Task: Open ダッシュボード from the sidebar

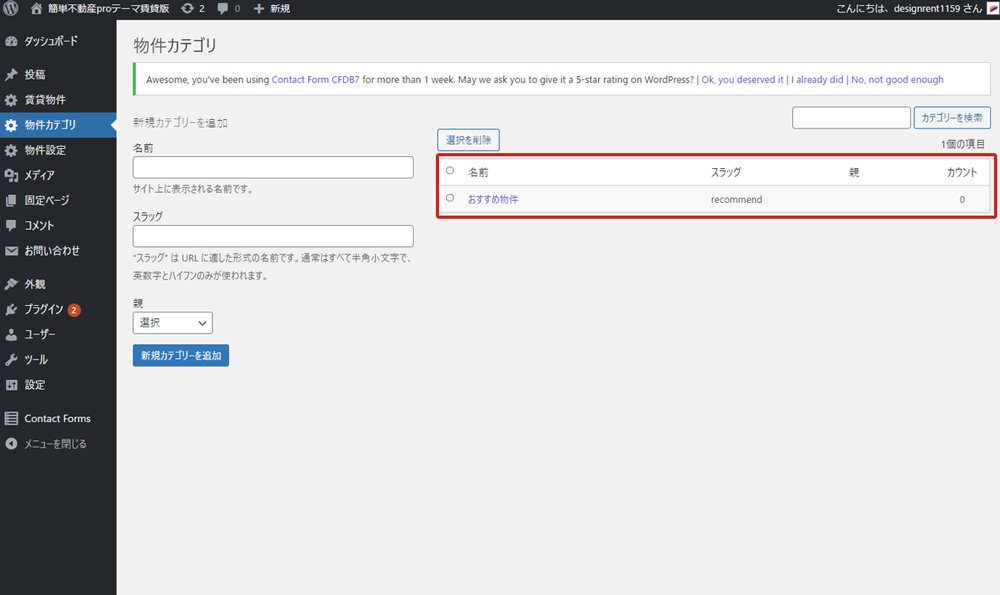Action: [x=50, y=42]
